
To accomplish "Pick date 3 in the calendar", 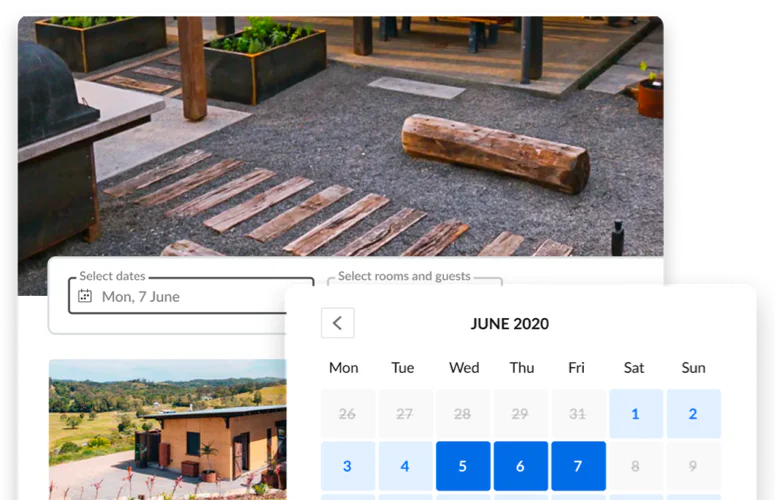I will (x=347, y=466).
